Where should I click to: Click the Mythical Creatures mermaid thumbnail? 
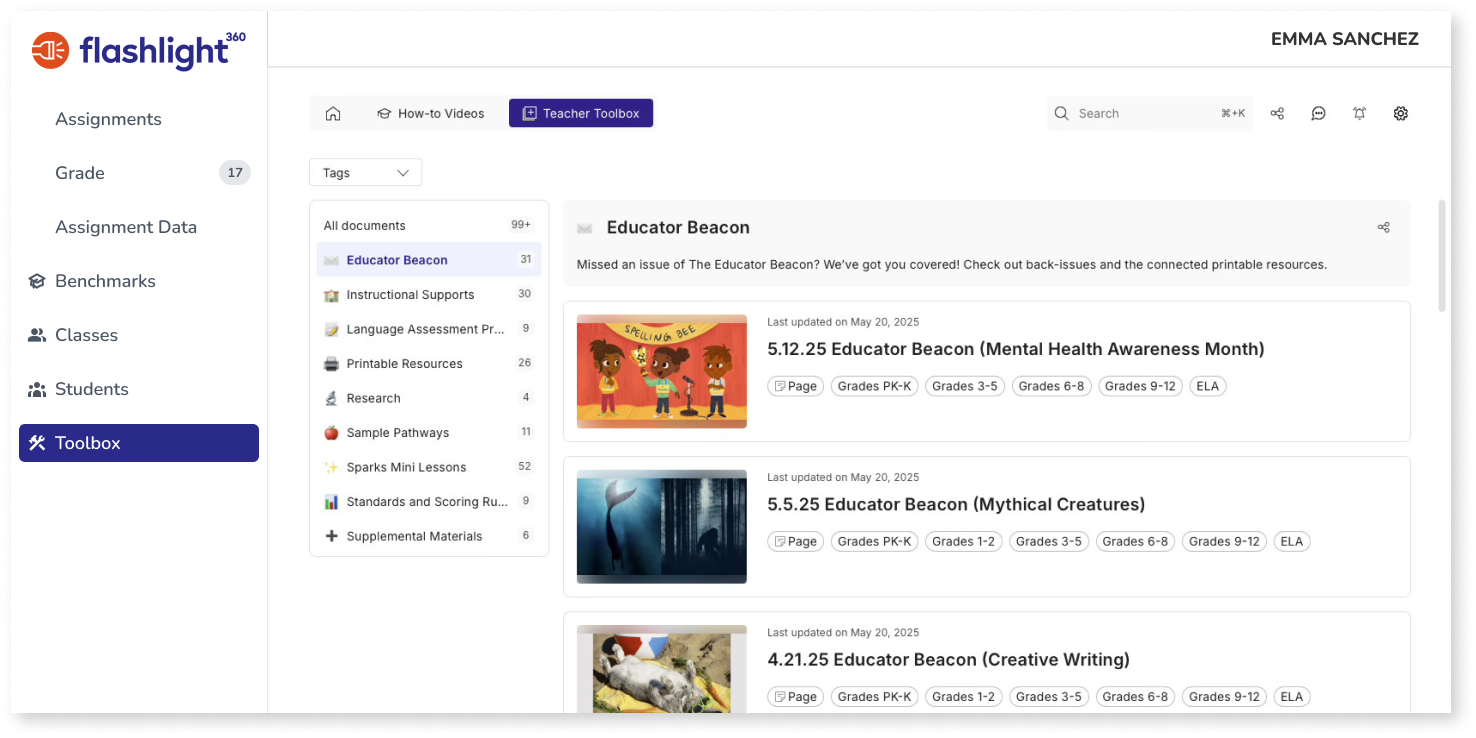pyautogui.click(x=662, y=527)
